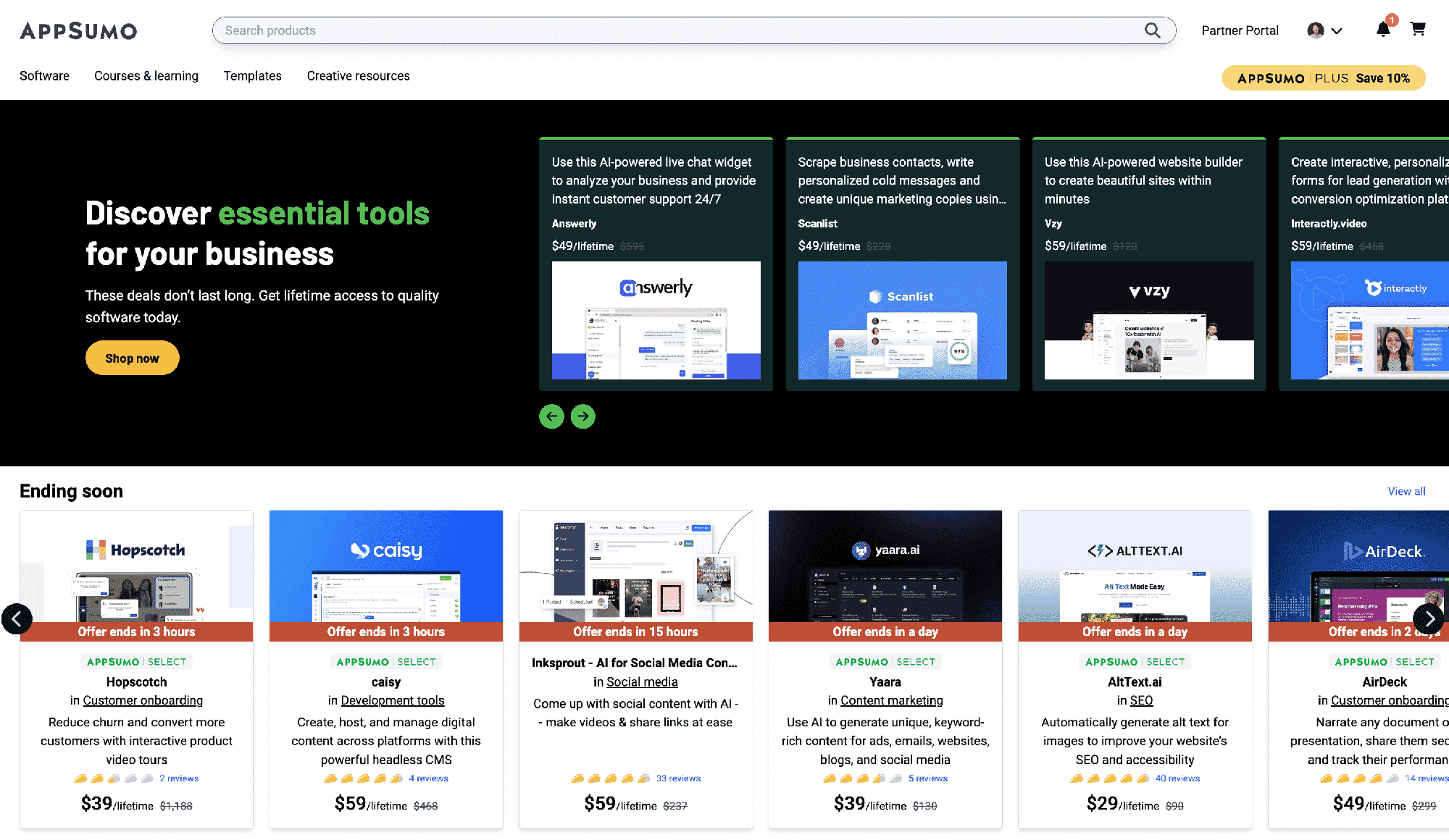
Task: Open the Inksprout deal image
Action: [636, 566]
